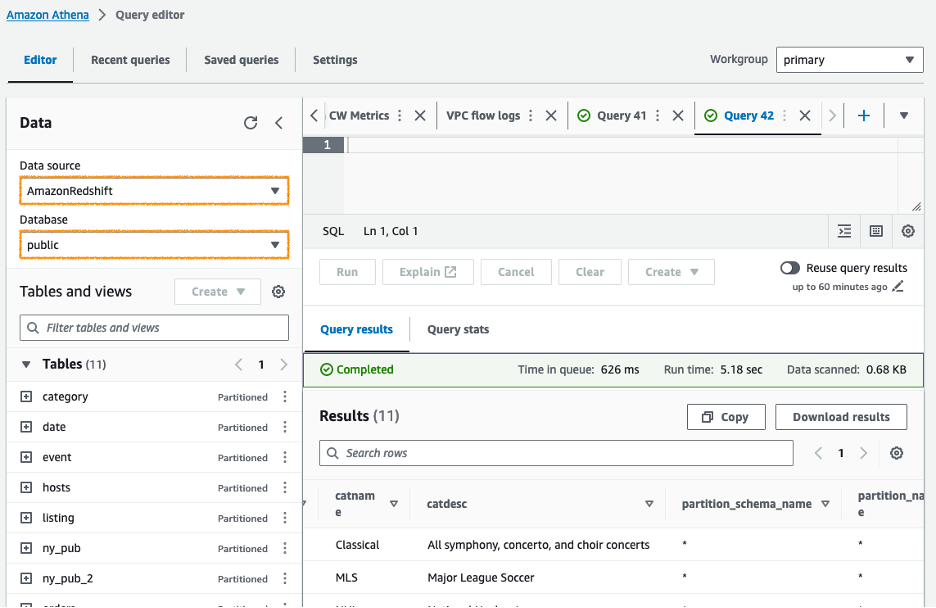Switch to Query stats tab
The width and height of the screenshot is (936, 608).
(x=458, y=330)
